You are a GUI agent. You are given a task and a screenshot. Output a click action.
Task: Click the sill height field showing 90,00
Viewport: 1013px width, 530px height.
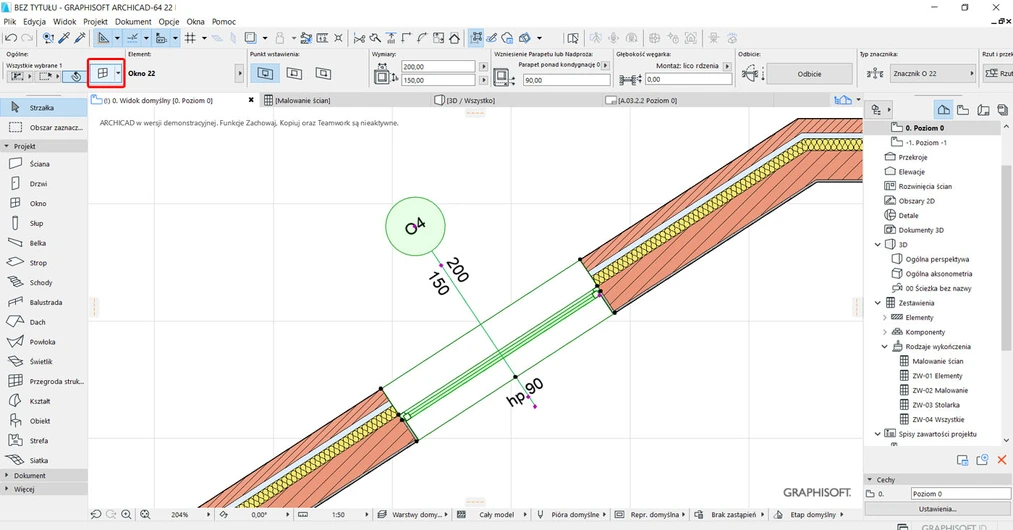click(x=566, y=80)
